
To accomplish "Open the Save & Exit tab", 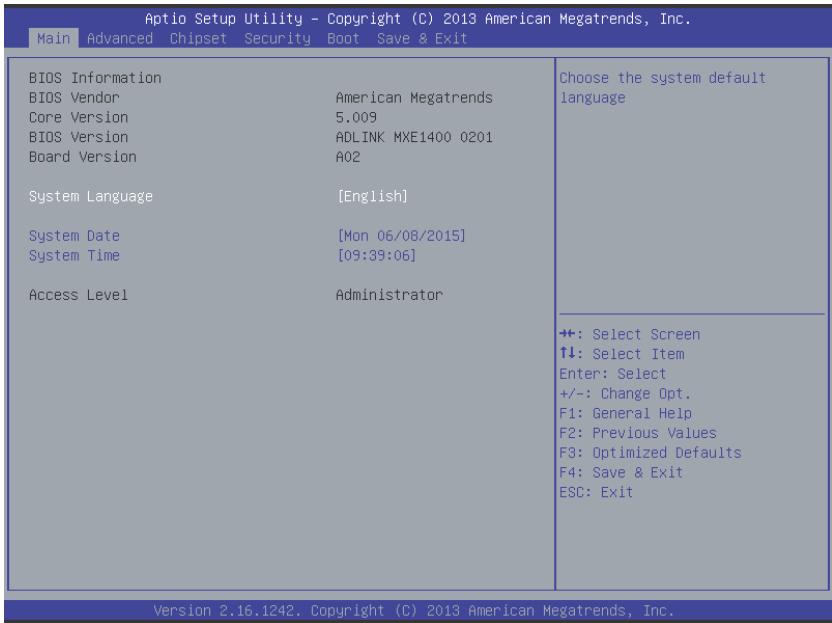I will pos(422,39).
